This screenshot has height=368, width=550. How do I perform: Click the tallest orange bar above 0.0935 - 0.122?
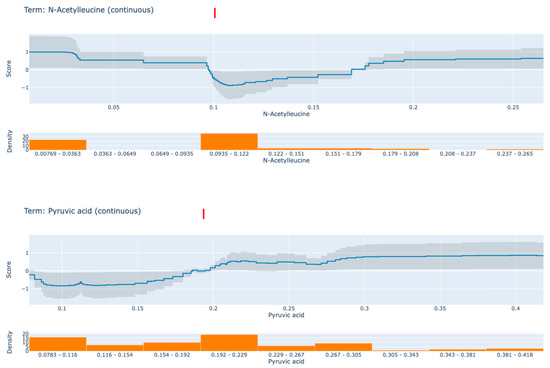229,142
